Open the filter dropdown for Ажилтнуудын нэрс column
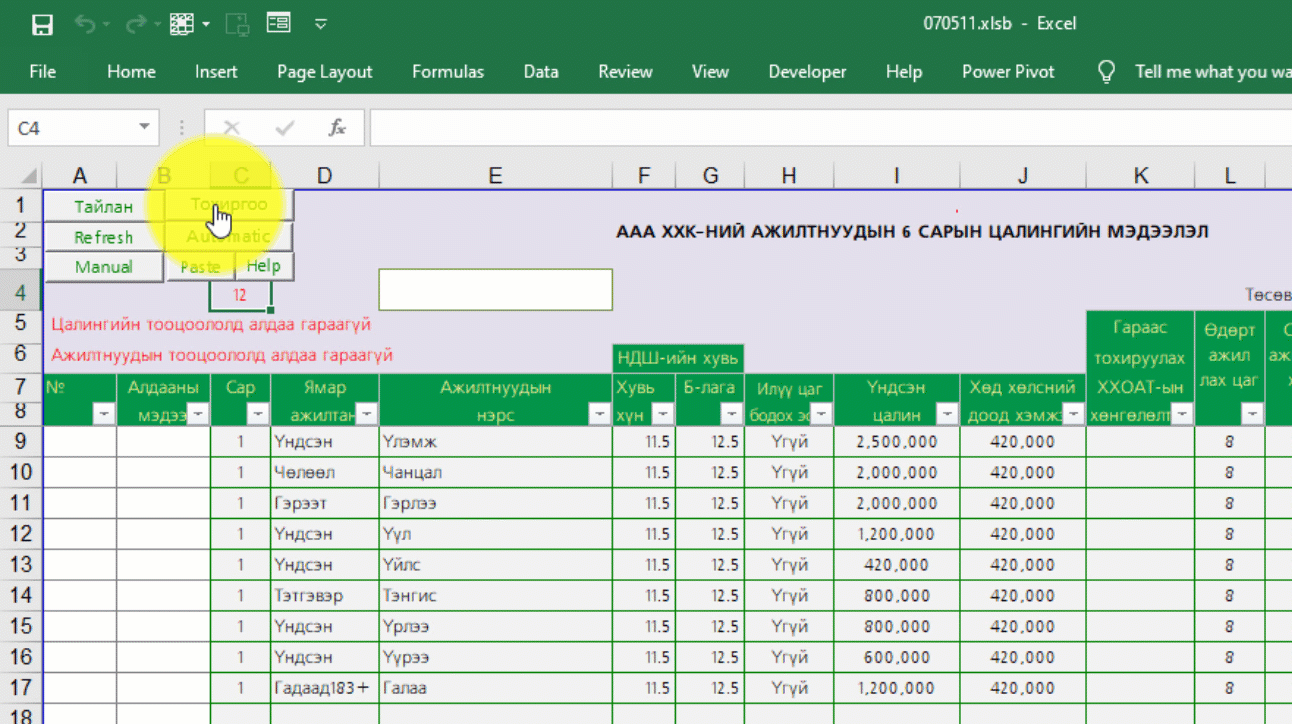The width and height of the screenshot is (1292, 724). pyautogui.click(x=599, y=414)
